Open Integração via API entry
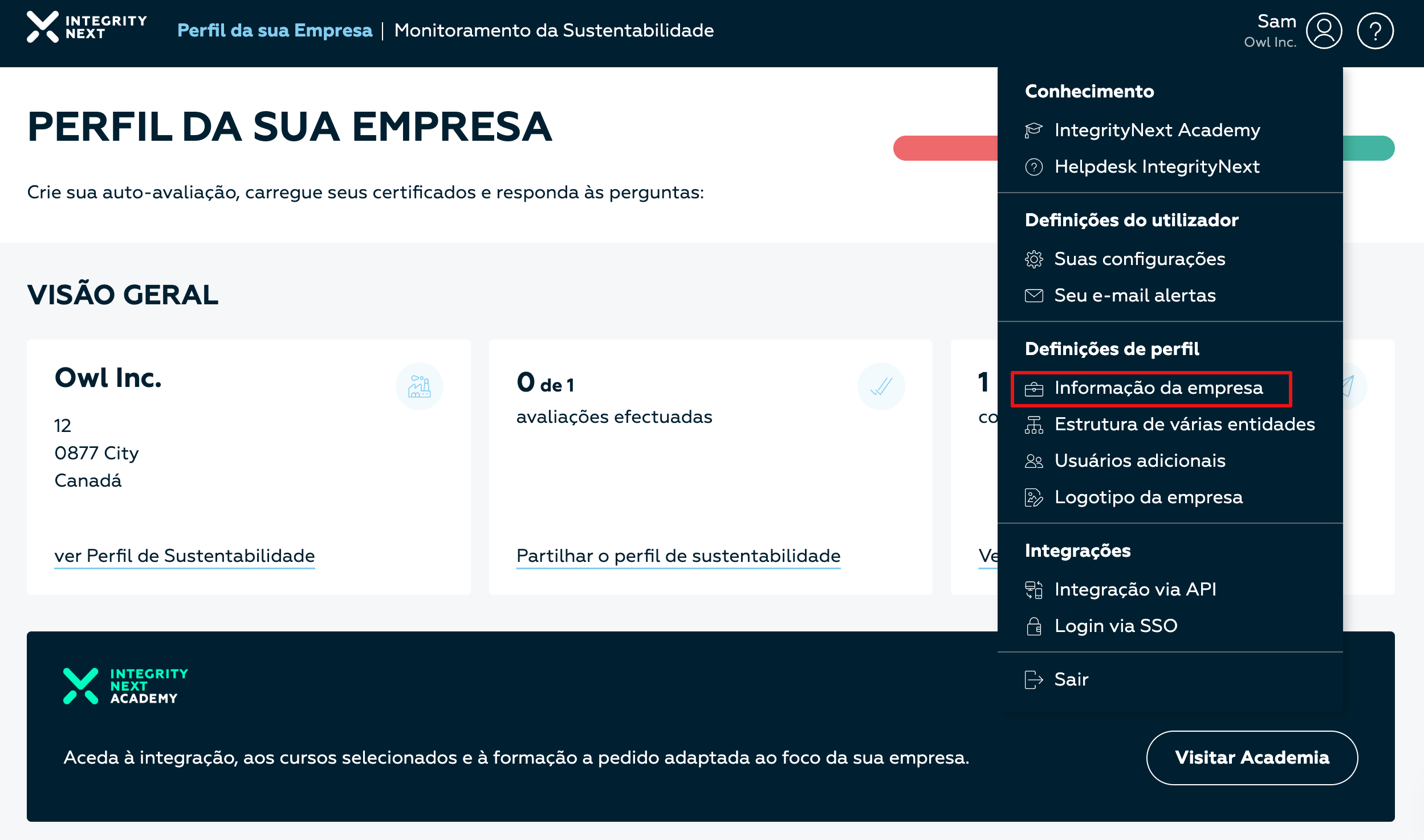Screen dimensions: 1424x840 point(1135,590)
